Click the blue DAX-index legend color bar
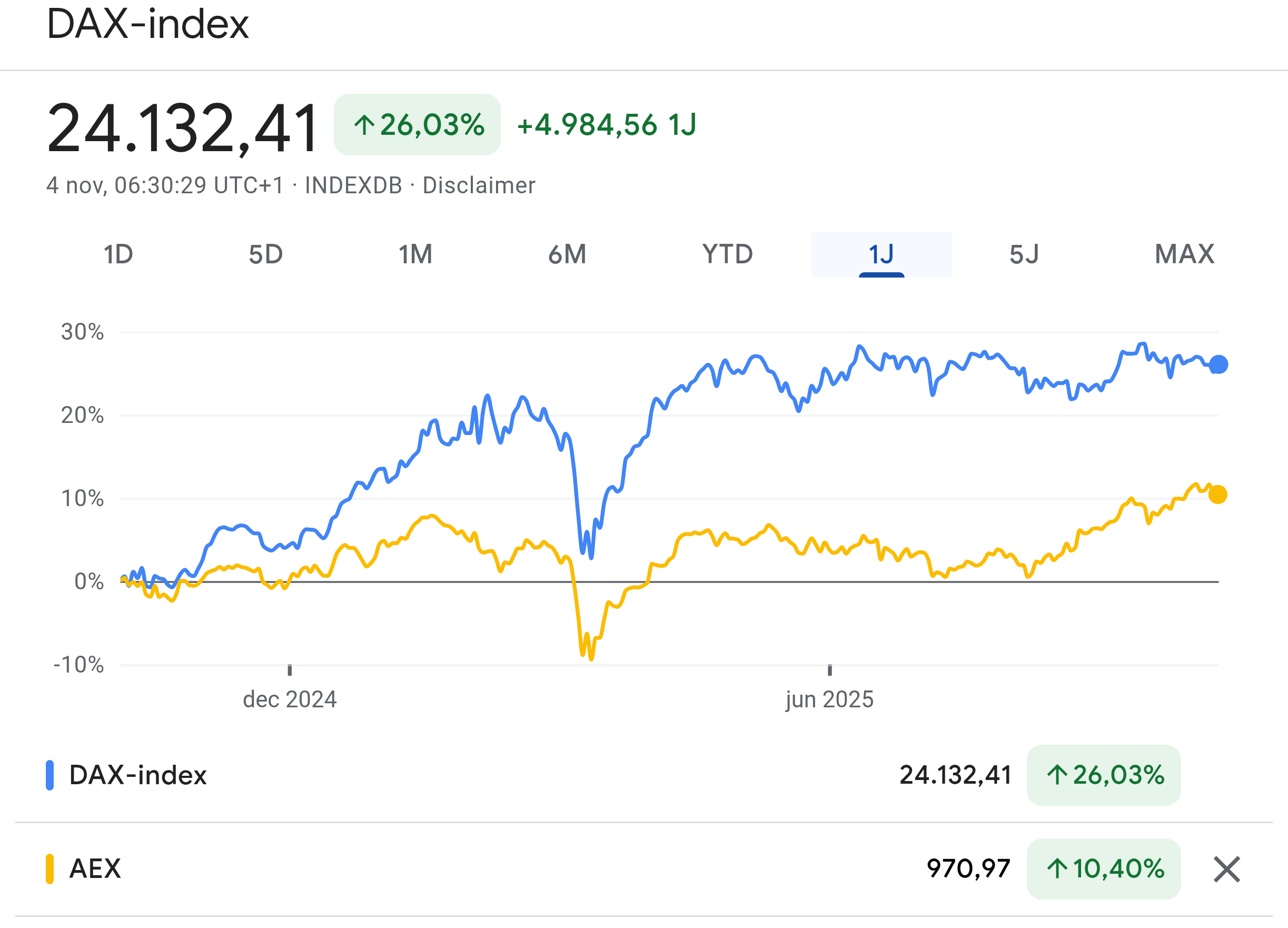1288x928 pixels. point(50,775)
